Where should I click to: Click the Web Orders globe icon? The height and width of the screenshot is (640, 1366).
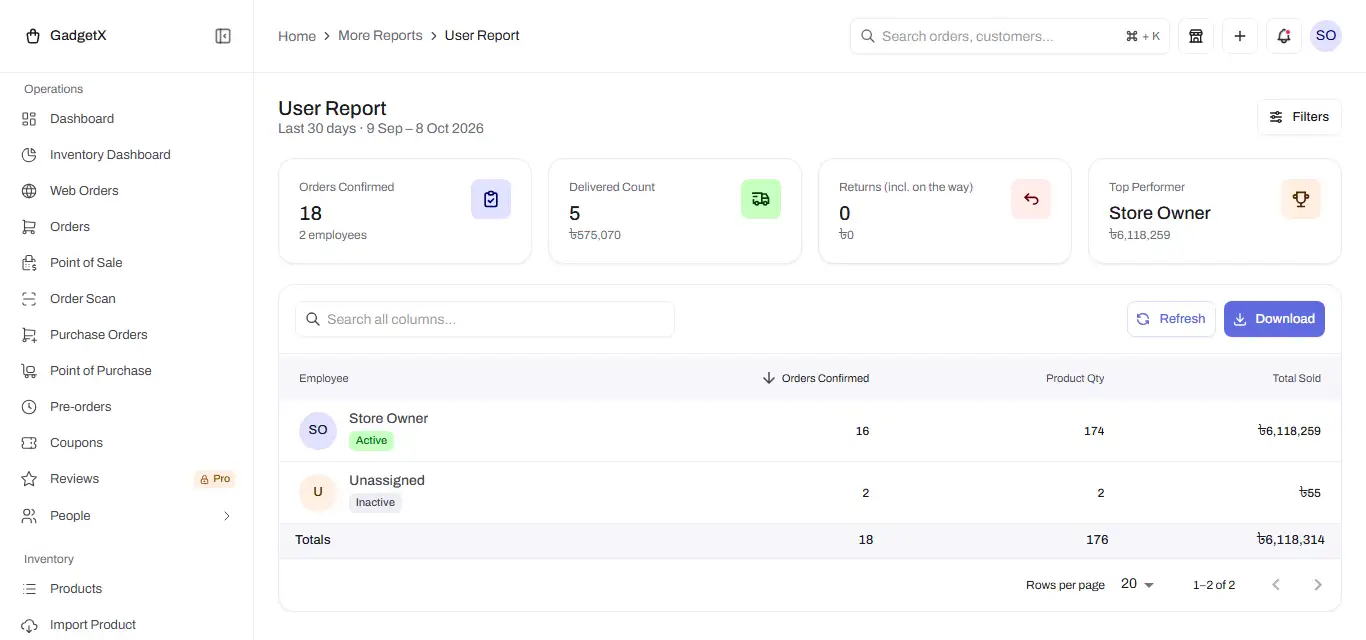29,191
